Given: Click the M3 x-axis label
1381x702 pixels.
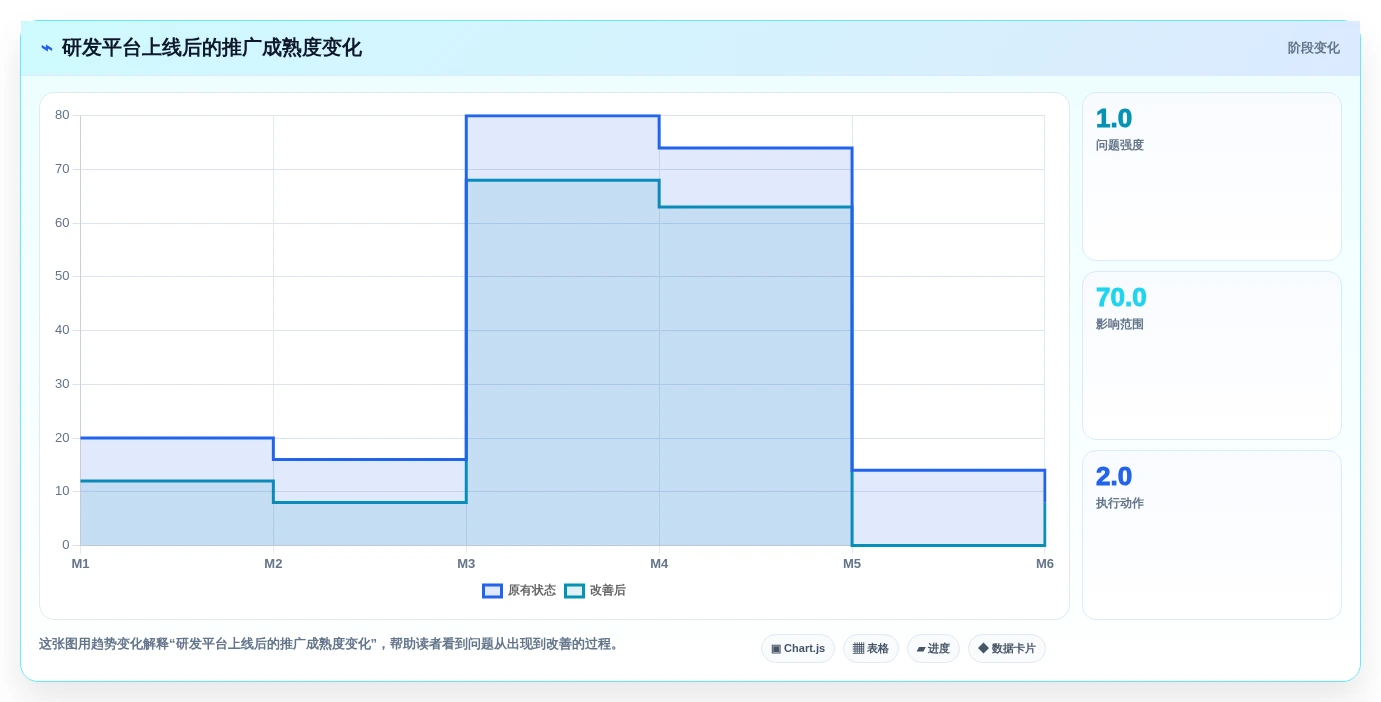Looking at the screenshot, I should tap(466, 564).
